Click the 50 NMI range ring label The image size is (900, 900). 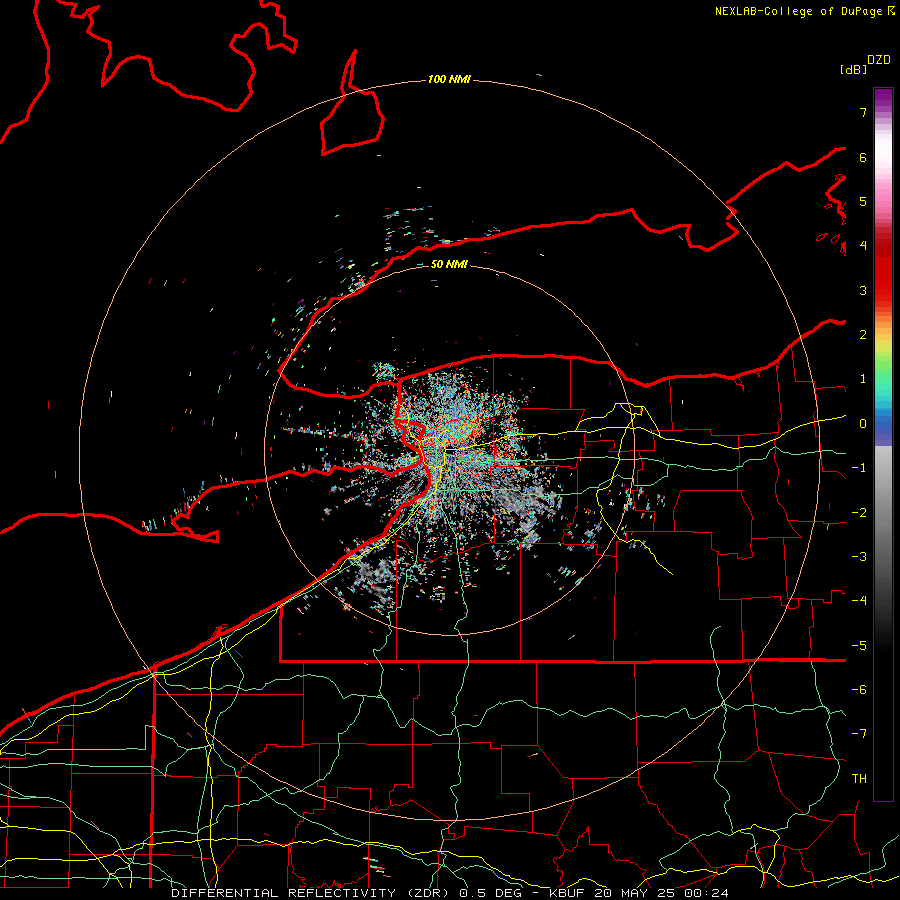[449, 264]
